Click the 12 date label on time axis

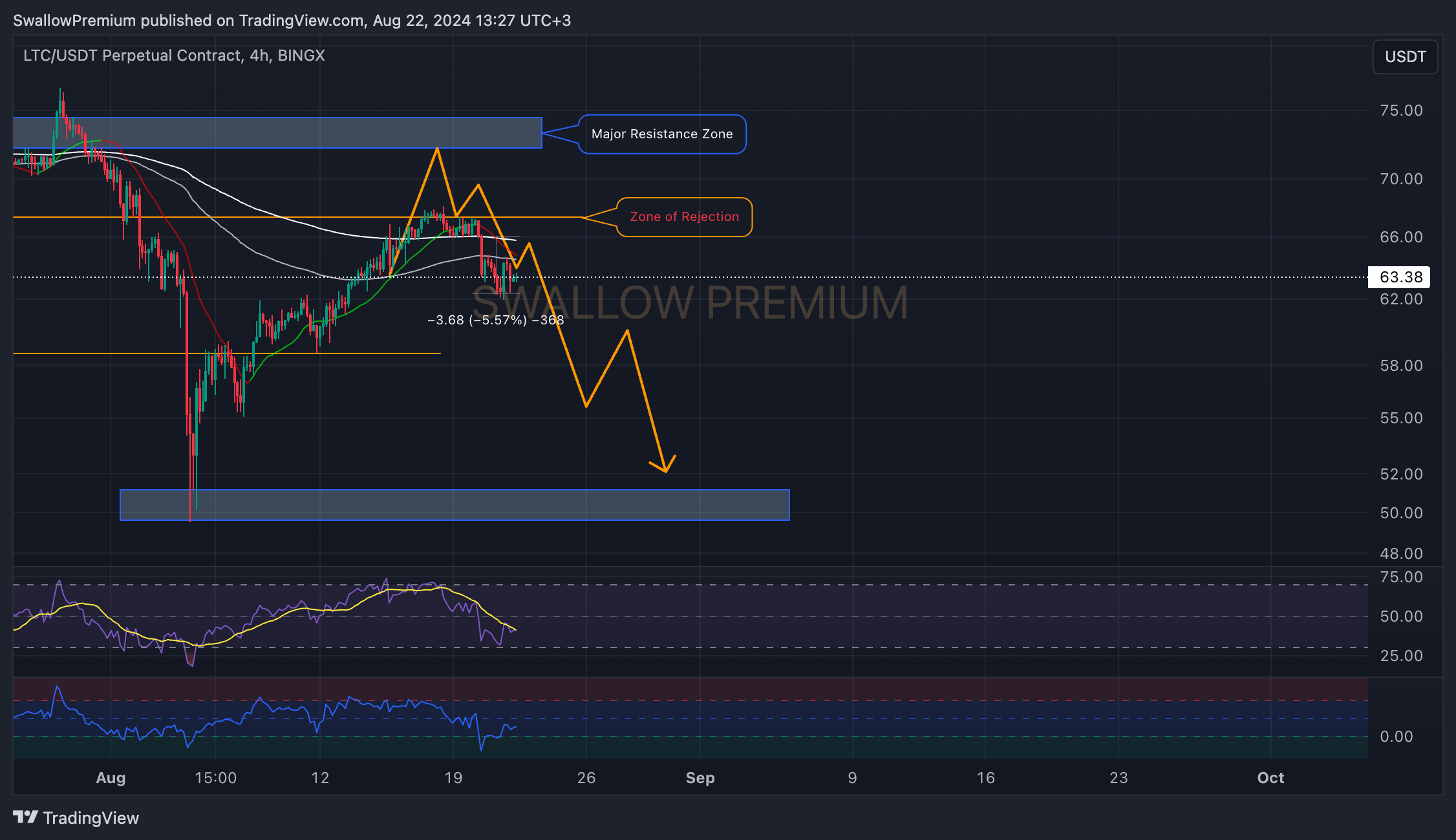pos(320,778)
